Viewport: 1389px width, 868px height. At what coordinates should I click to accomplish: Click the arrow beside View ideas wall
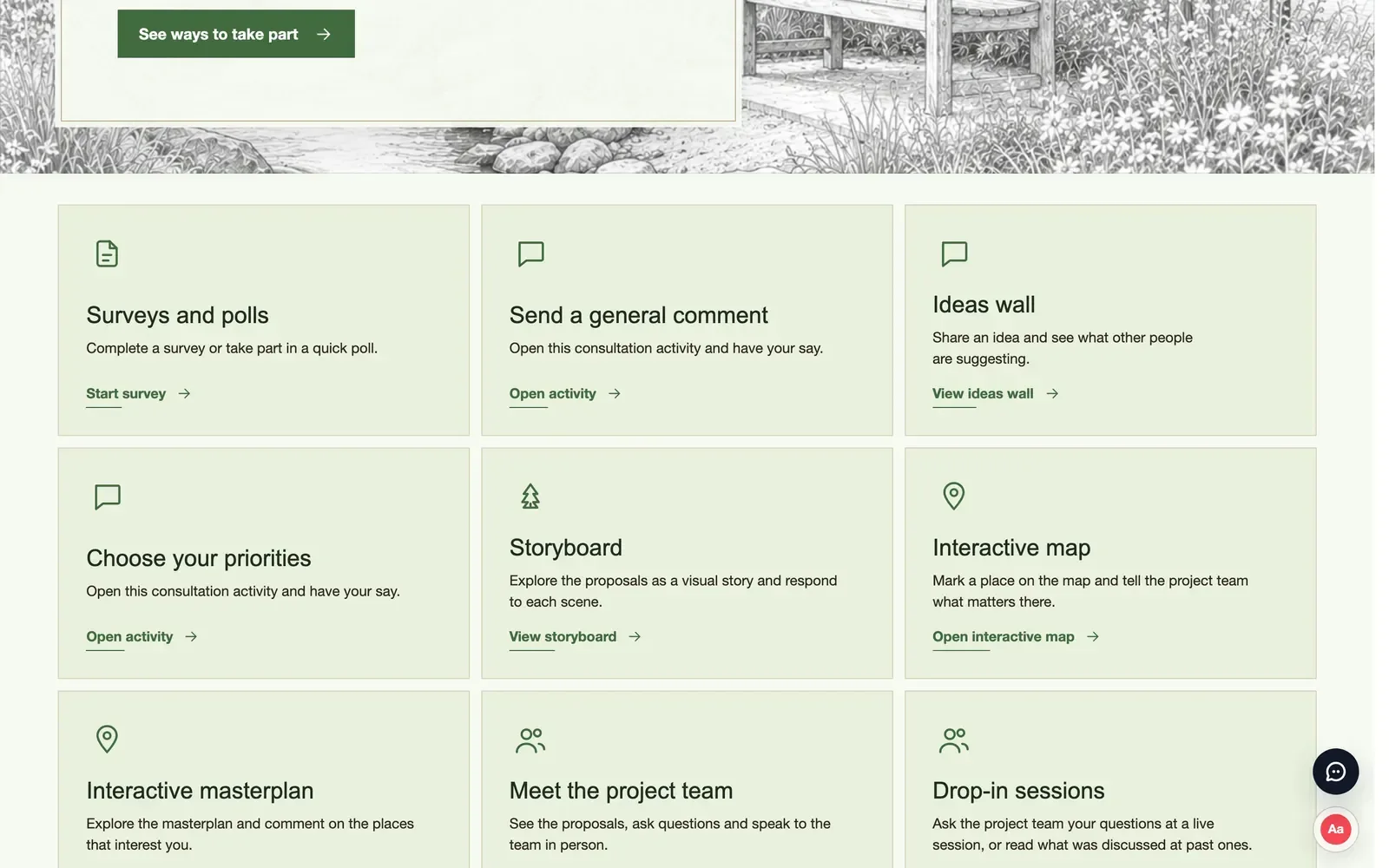point(1052,393)
